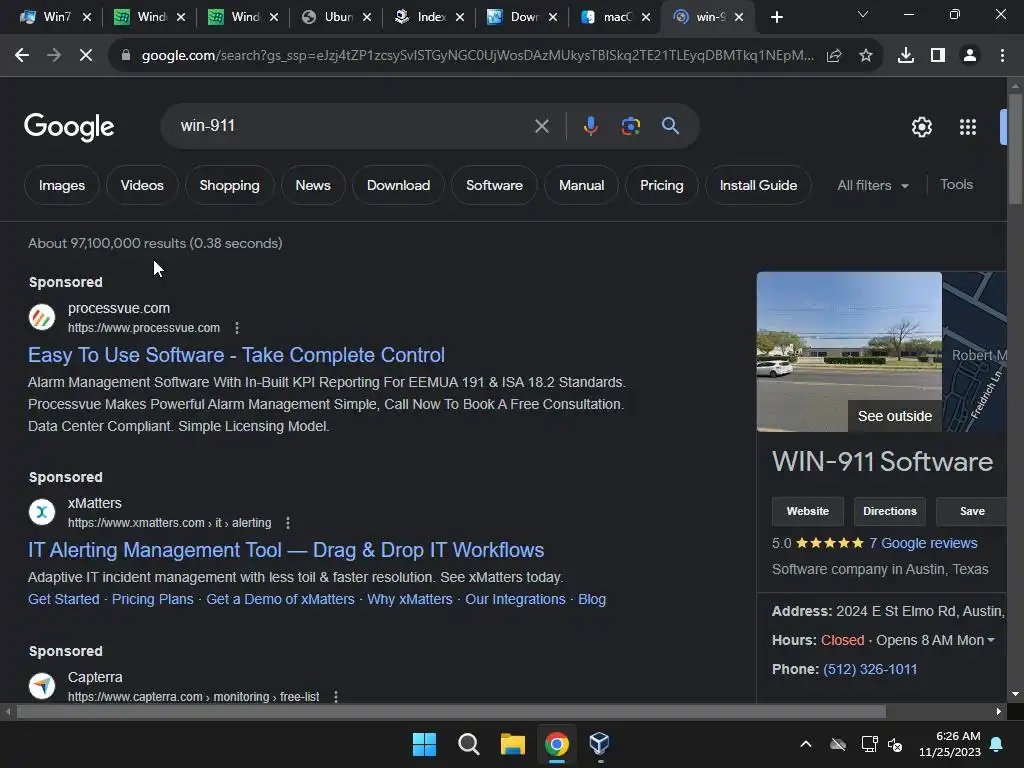1024x768 pixels.
Task: Open Chrome downloads
Action: pyautogui.click(x=906, y=56)
